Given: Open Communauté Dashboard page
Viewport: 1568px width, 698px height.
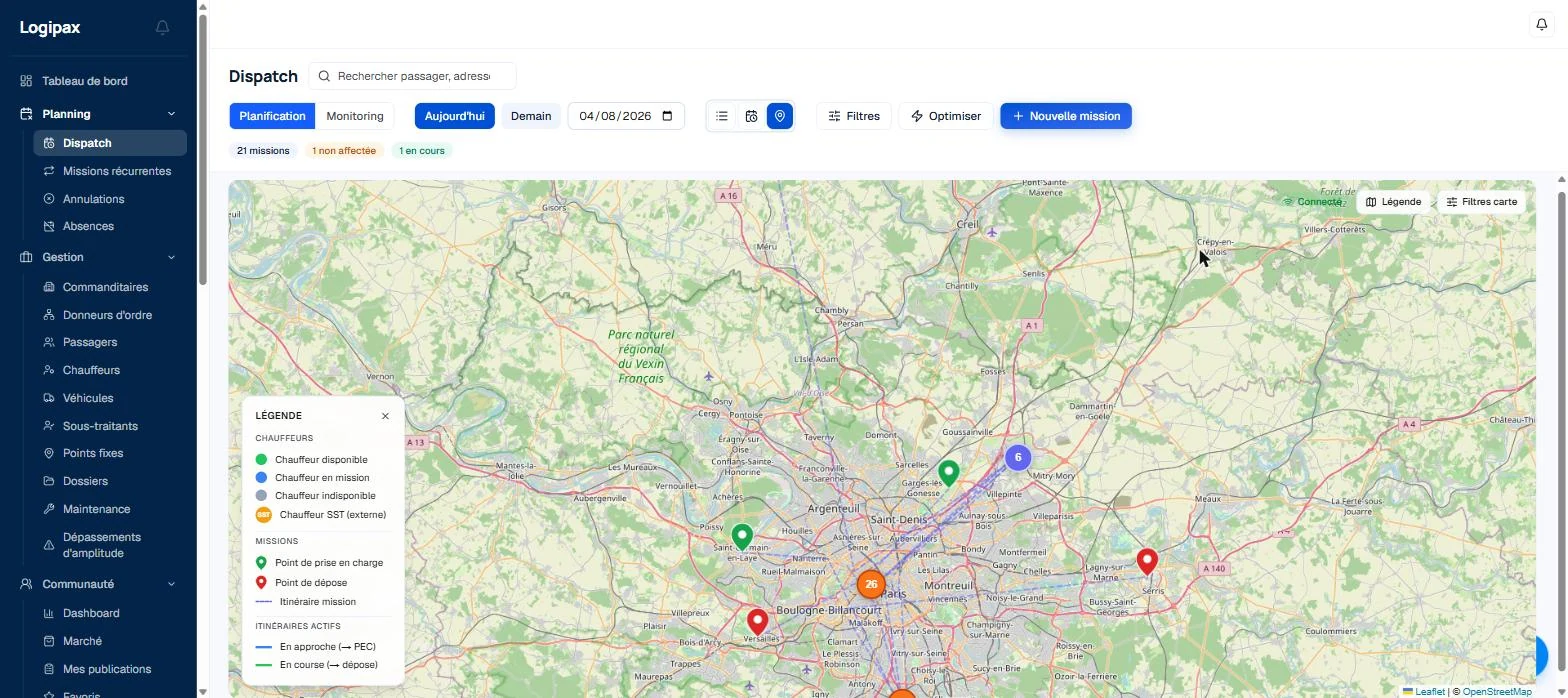Looking at the screenshot, I should point(110,613).
